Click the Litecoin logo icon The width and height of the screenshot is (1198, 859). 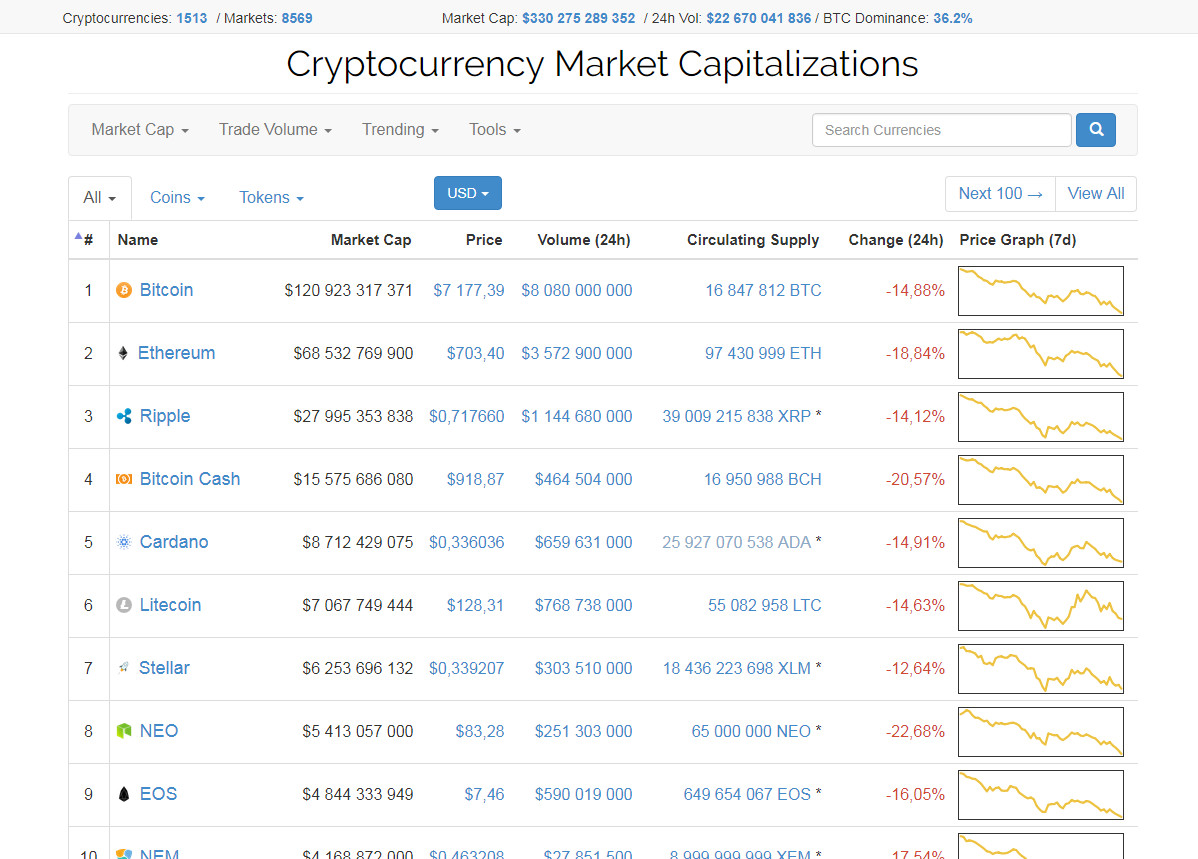pyautogui.click(x=124, y=605)
